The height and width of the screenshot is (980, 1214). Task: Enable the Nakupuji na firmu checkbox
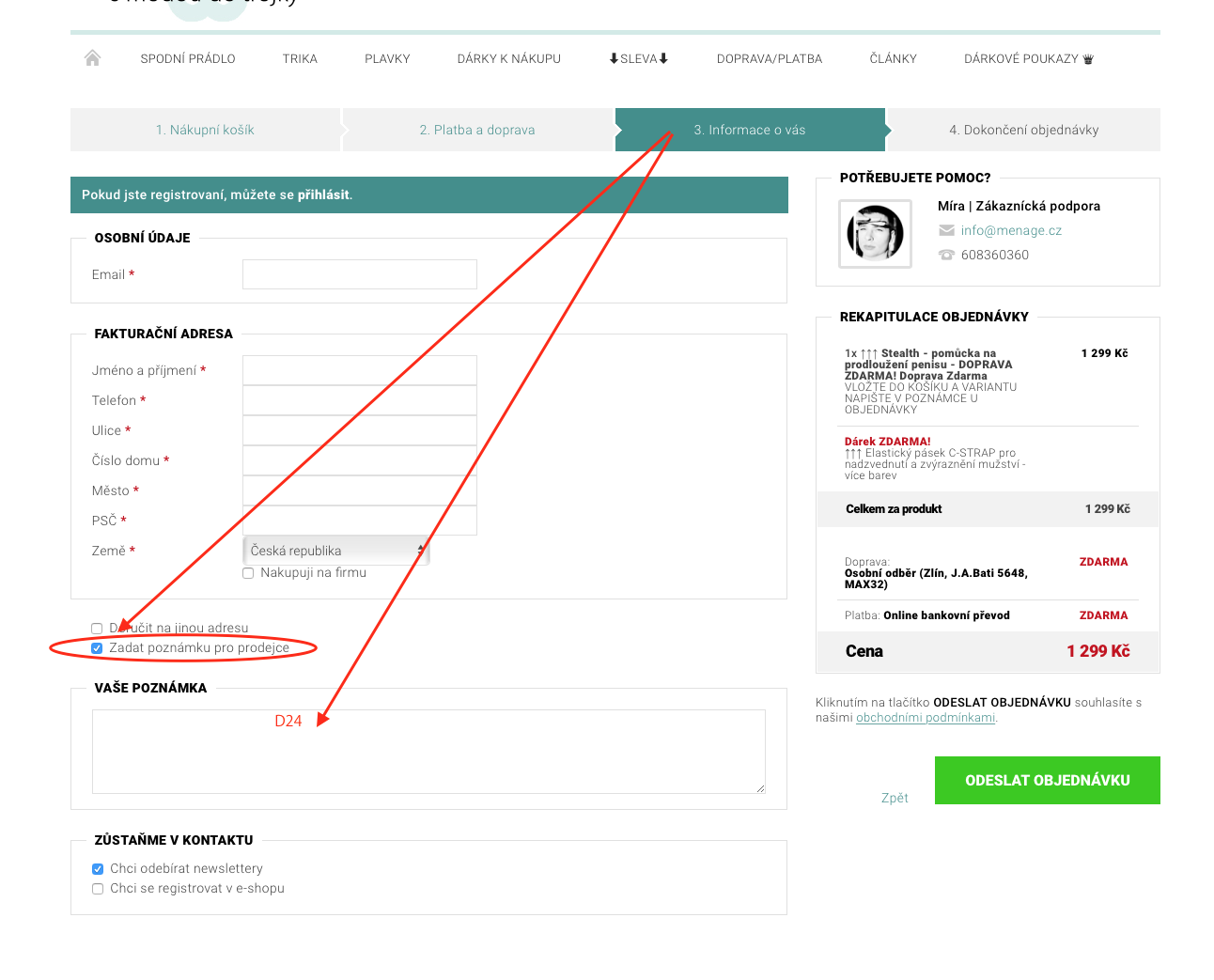[248, 573]
